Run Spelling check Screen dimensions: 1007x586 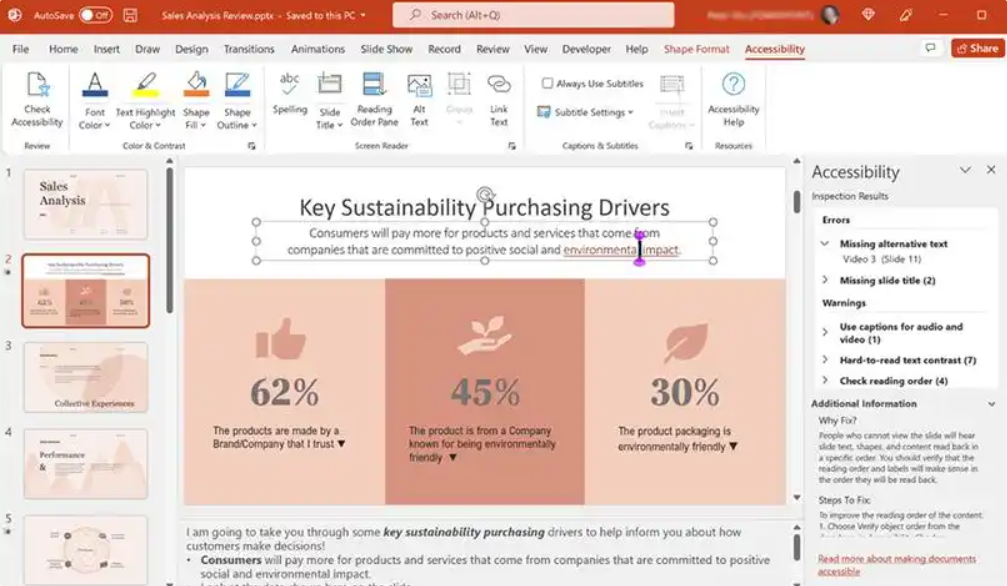[x=290, y=94]
